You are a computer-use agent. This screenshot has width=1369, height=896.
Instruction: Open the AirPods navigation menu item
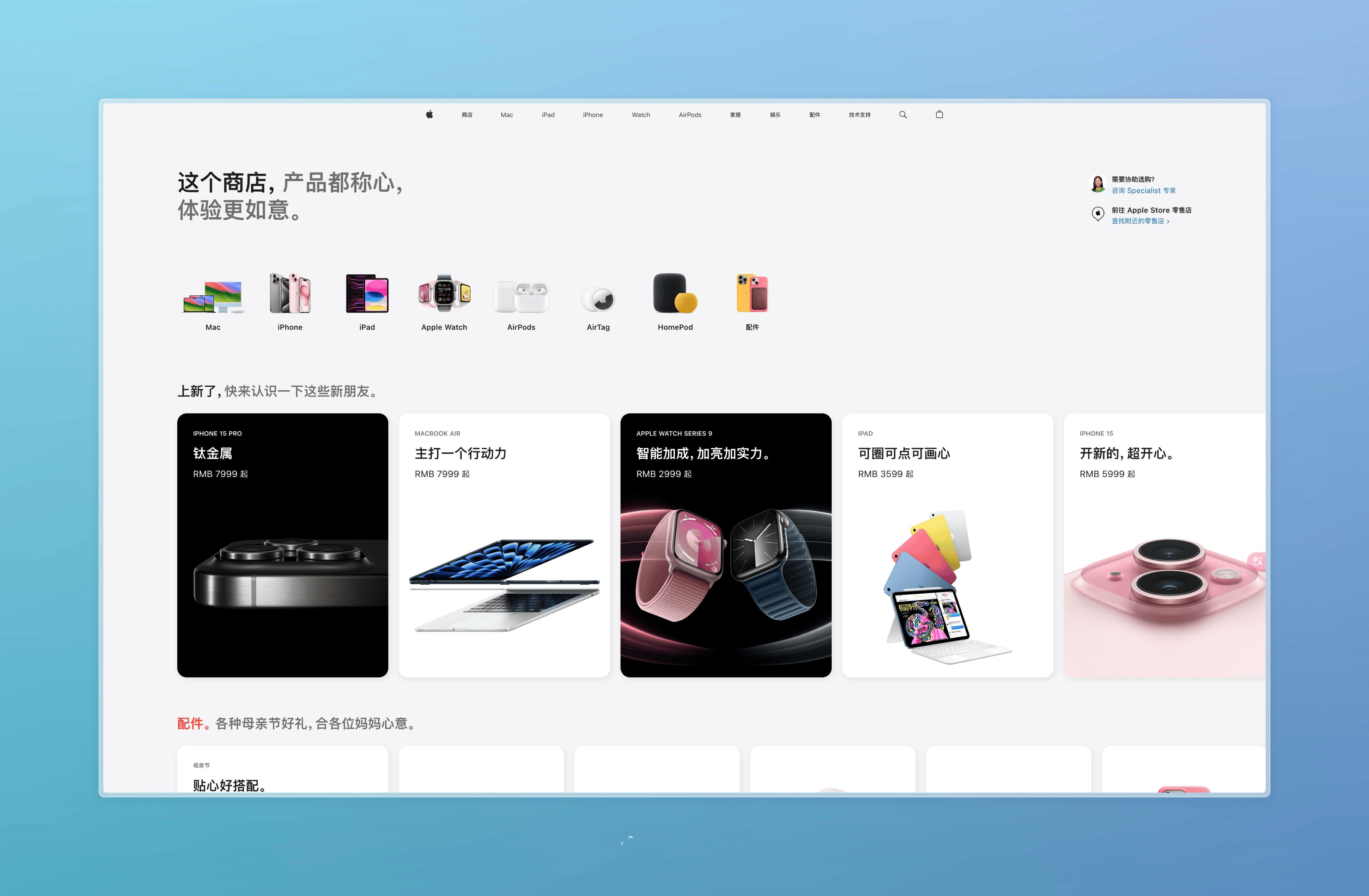(690, 115)
